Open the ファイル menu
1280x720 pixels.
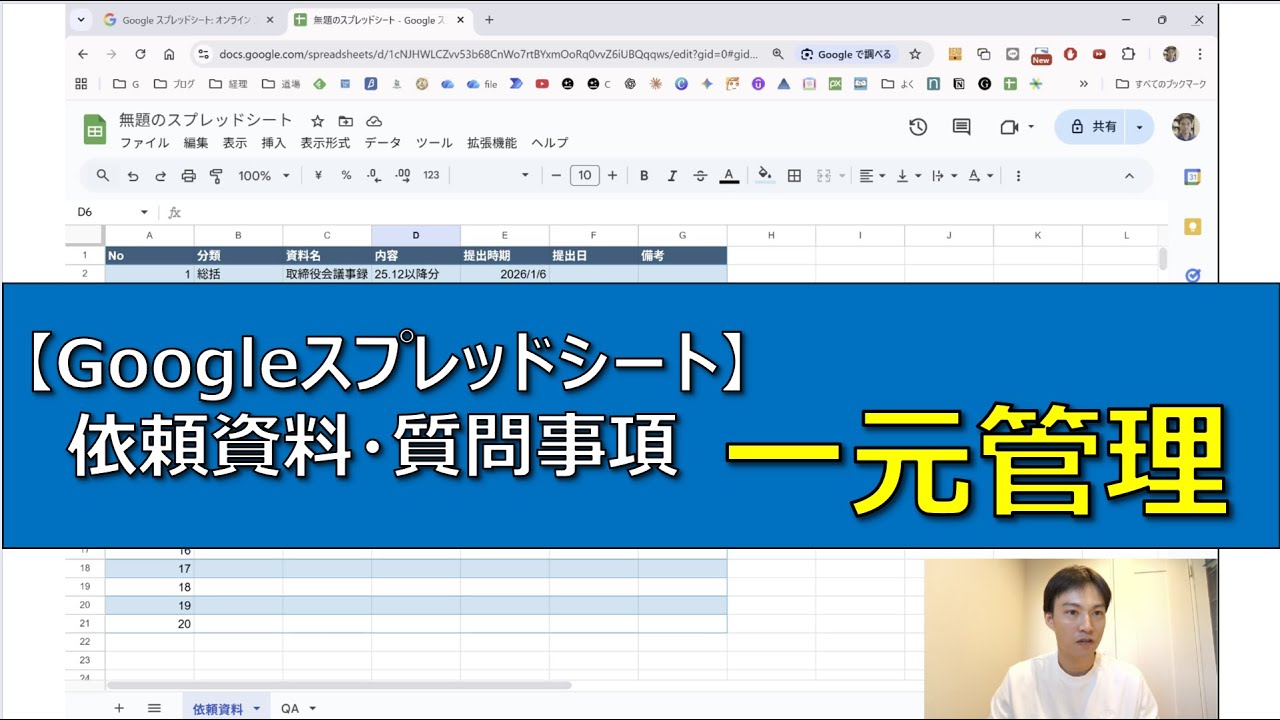point(144,143)
